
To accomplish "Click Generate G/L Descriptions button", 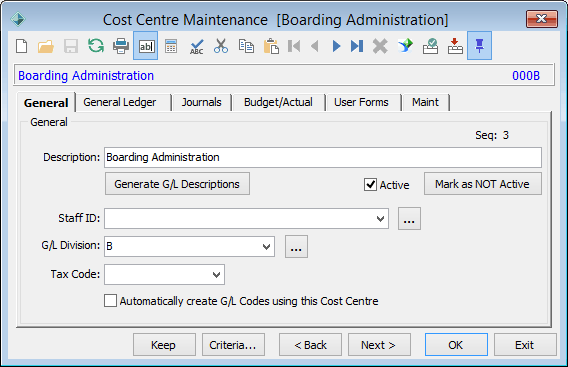I will point(177,184).
